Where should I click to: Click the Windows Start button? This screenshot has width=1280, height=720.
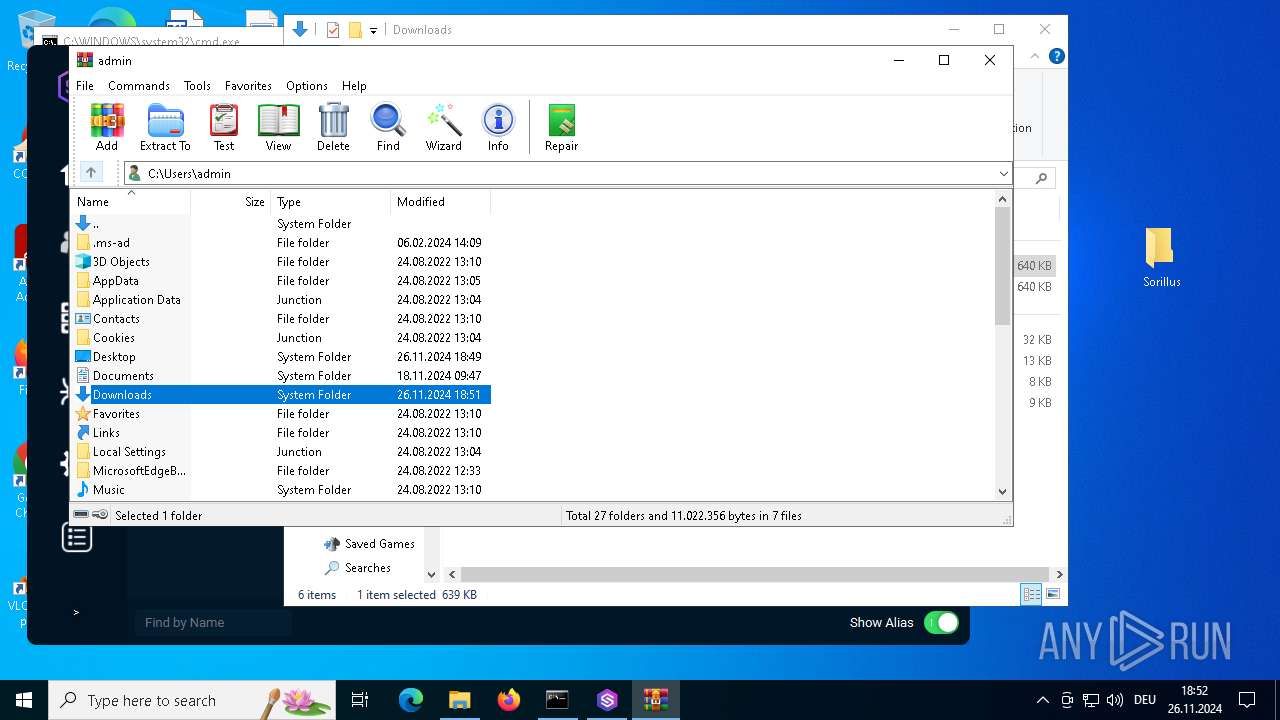tap(24, 700)
